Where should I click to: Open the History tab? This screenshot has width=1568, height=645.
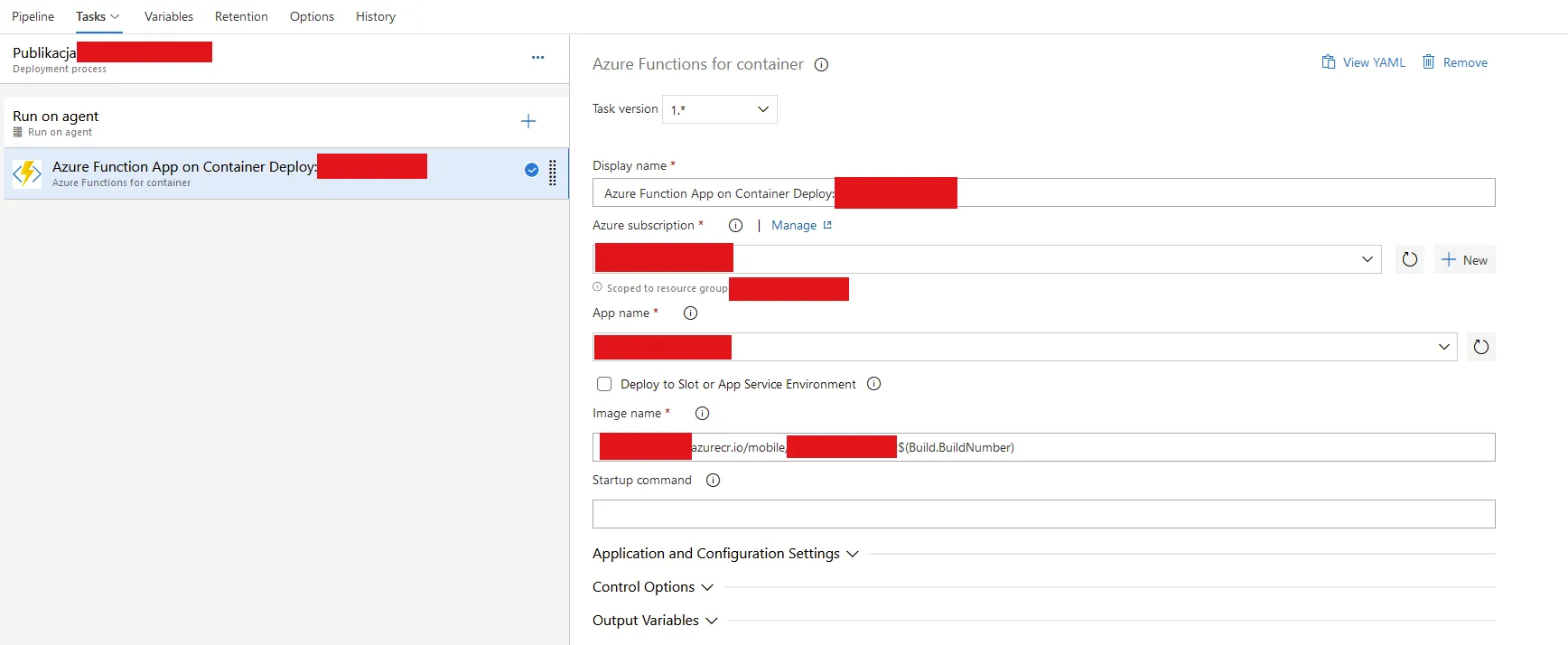click(x=376, y=16)
